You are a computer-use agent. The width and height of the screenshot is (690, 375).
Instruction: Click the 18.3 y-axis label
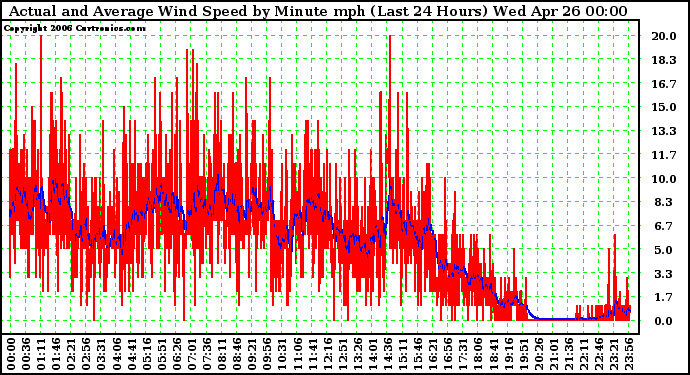pos(664,60)
